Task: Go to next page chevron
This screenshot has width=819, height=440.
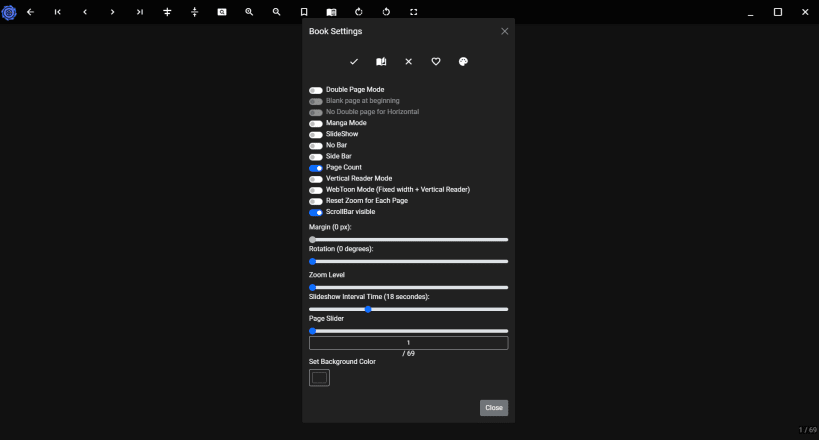Action: (112, 12)
